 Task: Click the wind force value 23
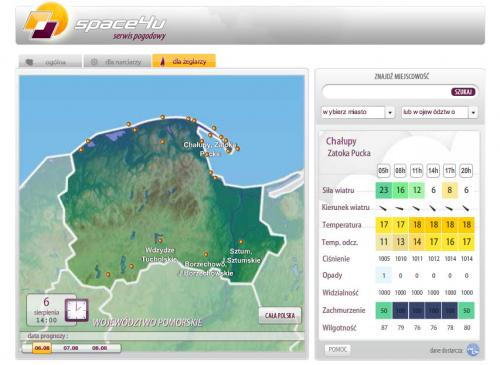(x=384, y=190)
